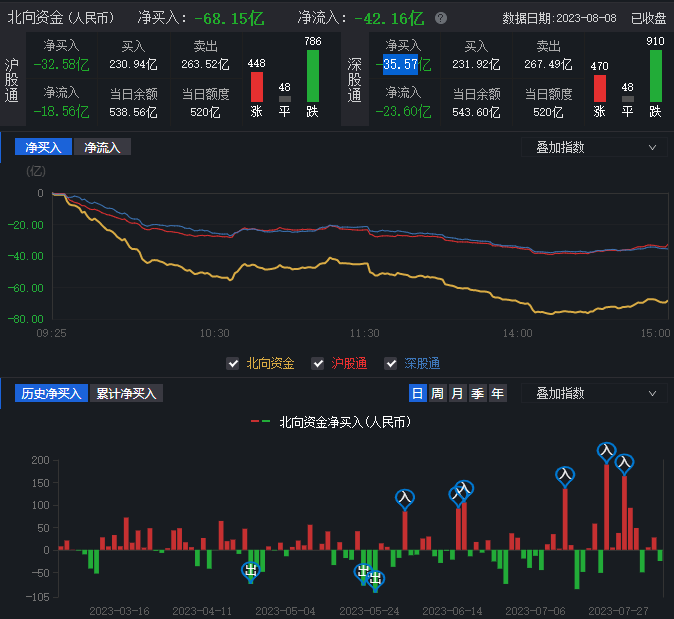Click the 出 outflow marker near 2023-05-04

click(250, 570)
